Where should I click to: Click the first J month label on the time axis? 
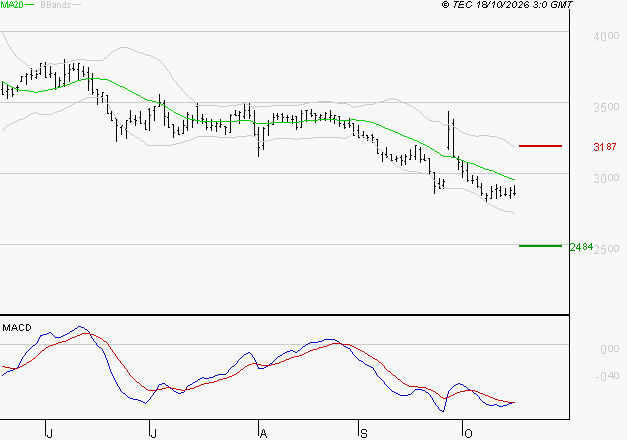[49, 434]
